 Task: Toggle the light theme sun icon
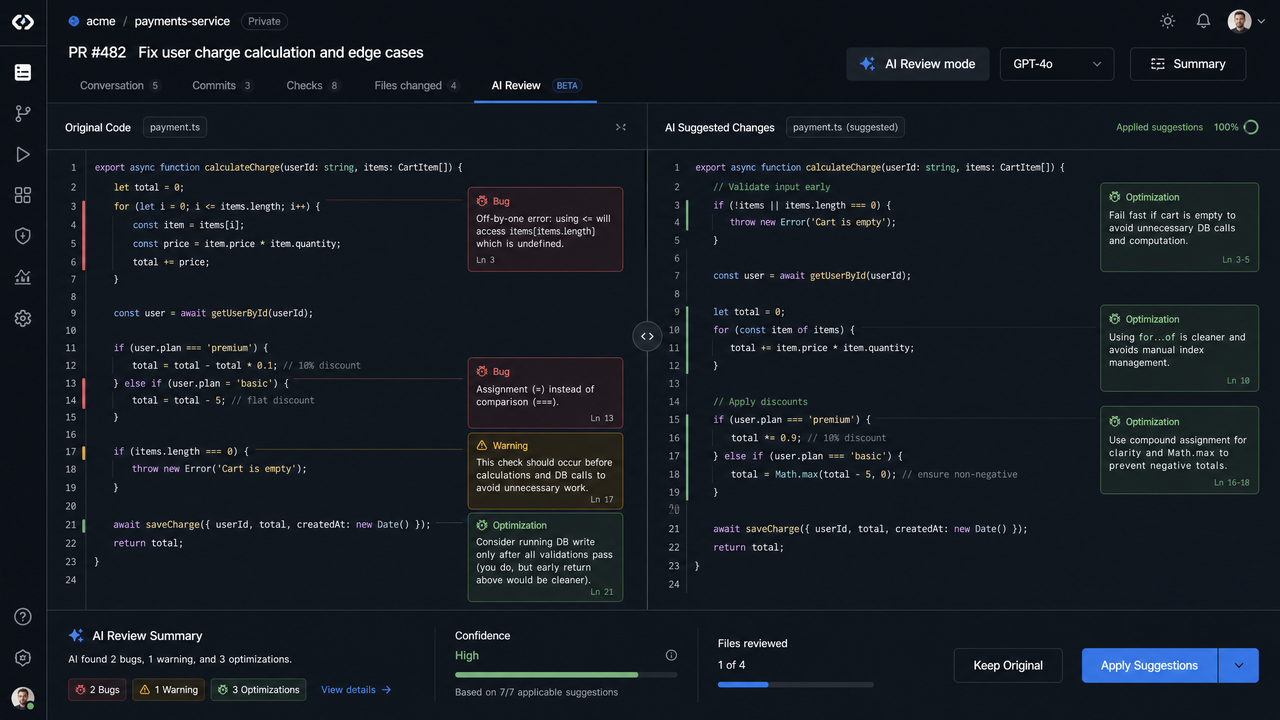(x=1168, y=21)
